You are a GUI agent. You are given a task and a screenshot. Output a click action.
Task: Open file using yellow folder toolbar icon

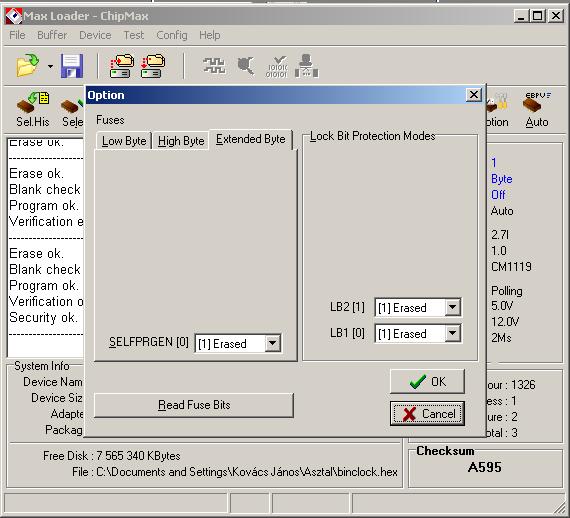[x=27, y=65]
